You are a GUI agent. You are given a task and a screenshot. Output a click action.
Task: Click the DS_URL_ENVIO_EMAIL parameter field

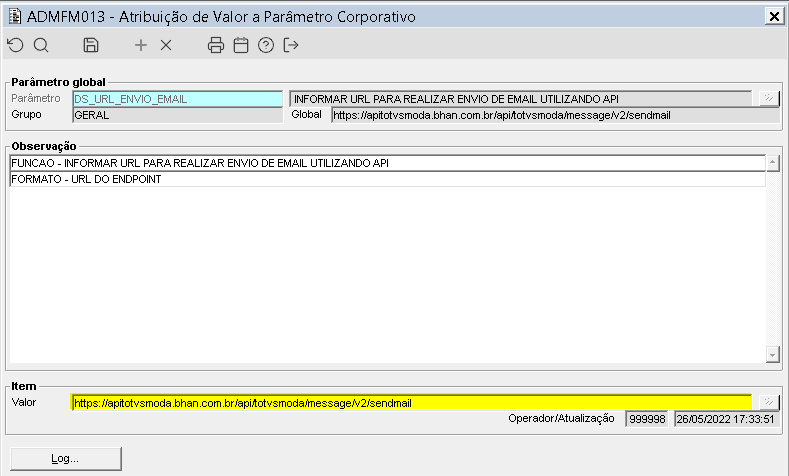(178, 99)
